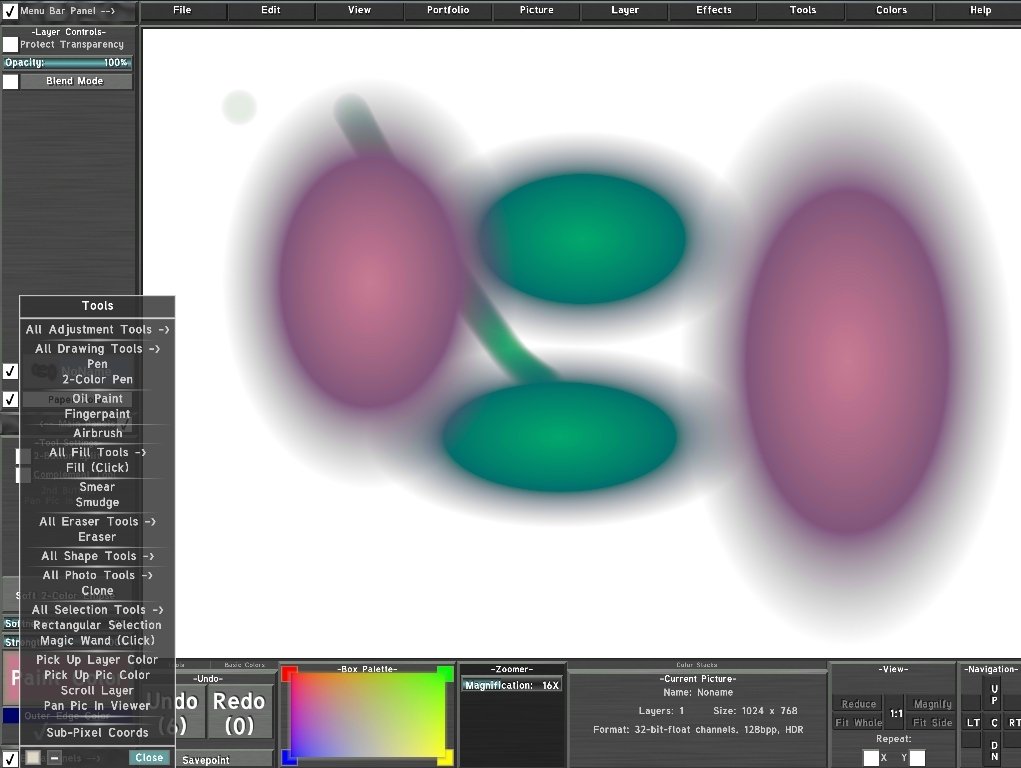The image size is (1021, 768).
Task: Expand All Photo Tools submenu
Action: pos(97,575)
